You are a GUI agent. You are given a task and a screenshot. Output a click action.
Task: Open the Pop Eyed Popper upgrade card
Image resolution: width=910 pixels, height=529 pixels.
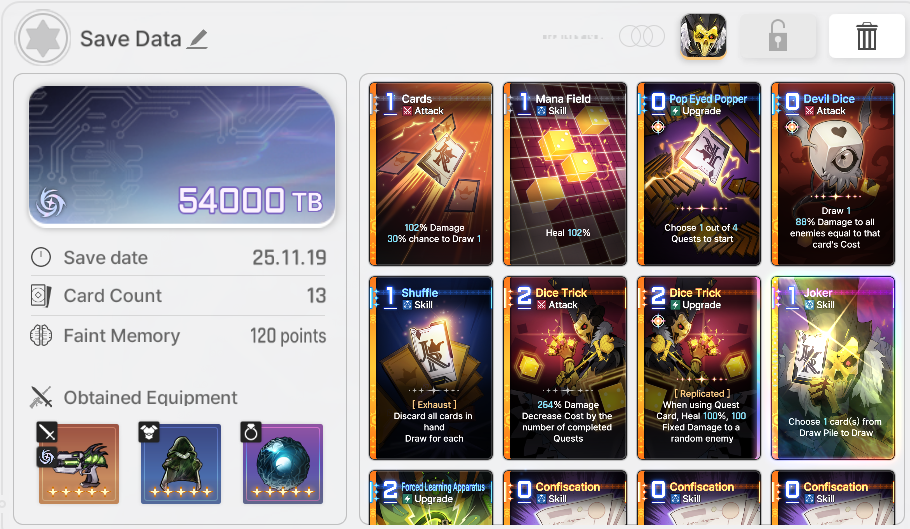[699, 173]
